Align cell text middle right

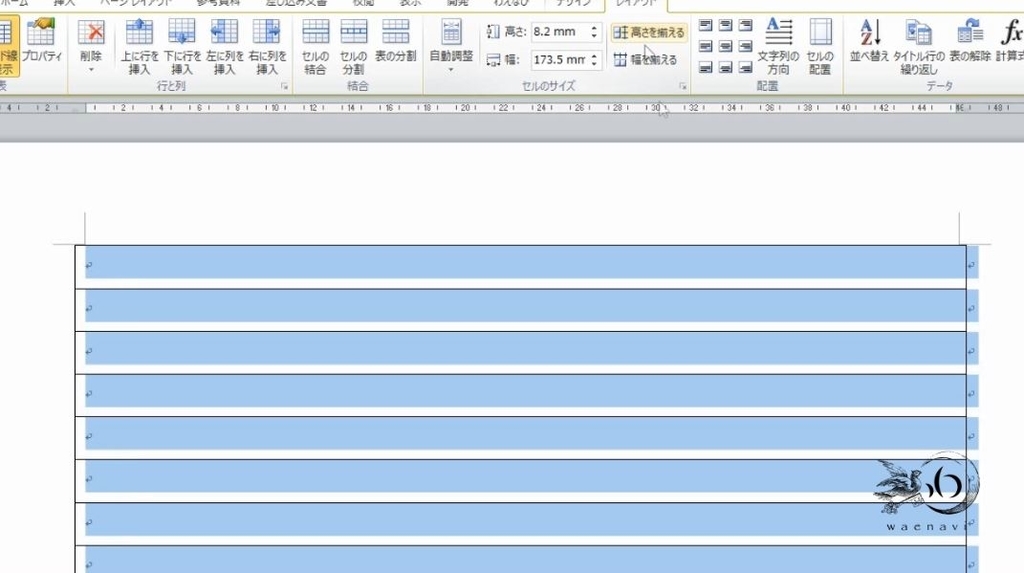(x=745, y=46)
